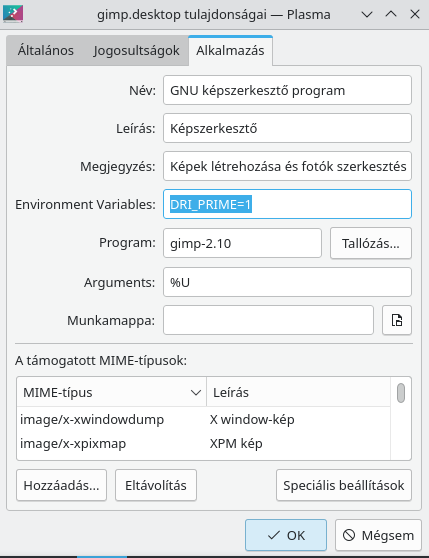This screenshot has height=558, width=429.
Task: Confirm with the OK button
Action: coord(286,535)
